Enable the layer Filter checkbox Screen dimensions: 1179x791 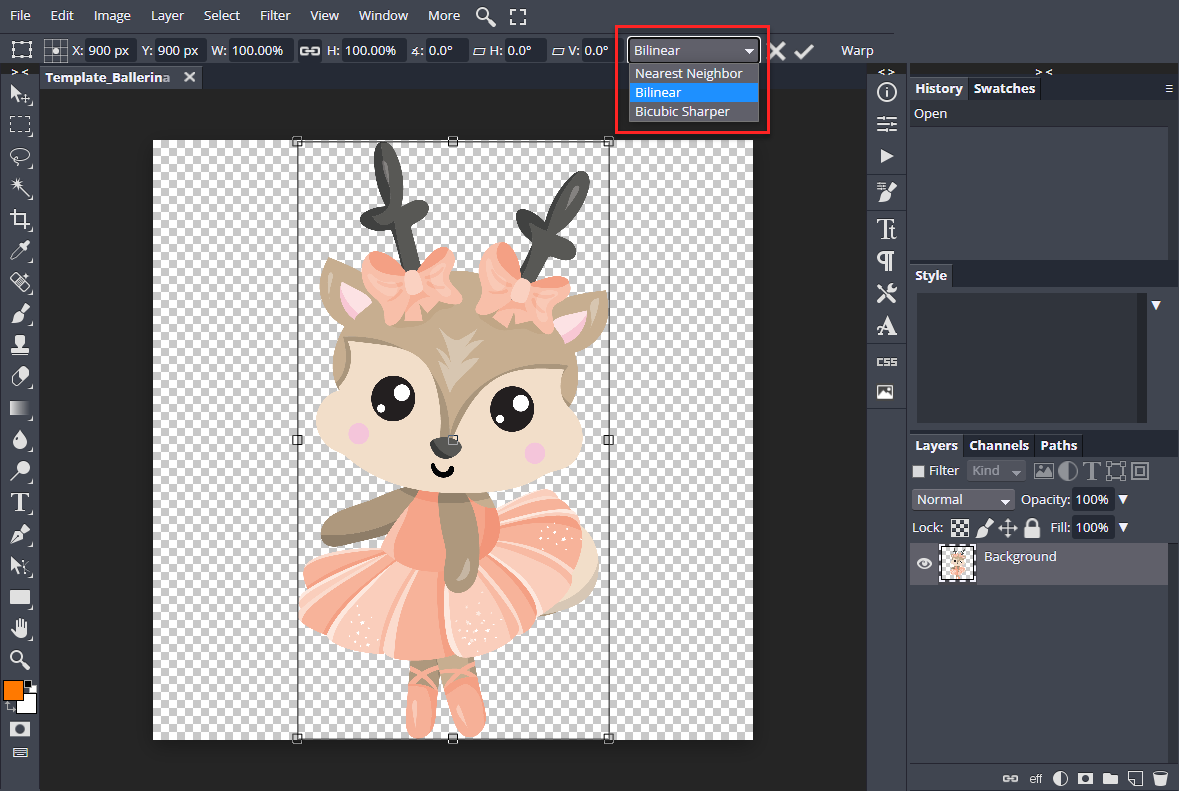tap(919, 471)
